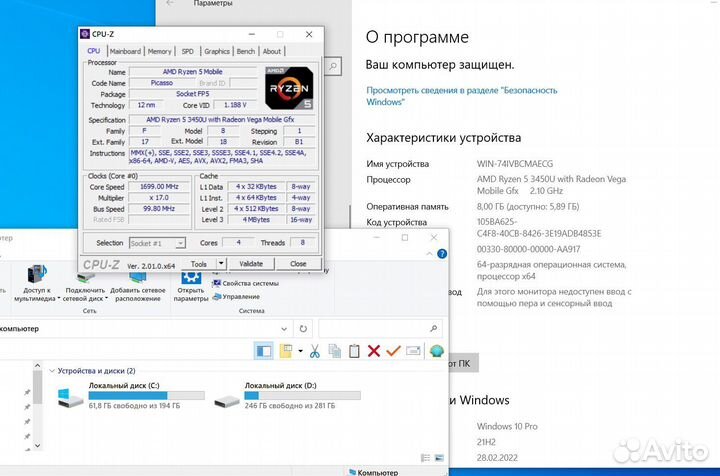Open the Mainboard tab in CPU-Z
Viewport: 720px width, 476px height.
coord(125,51)
